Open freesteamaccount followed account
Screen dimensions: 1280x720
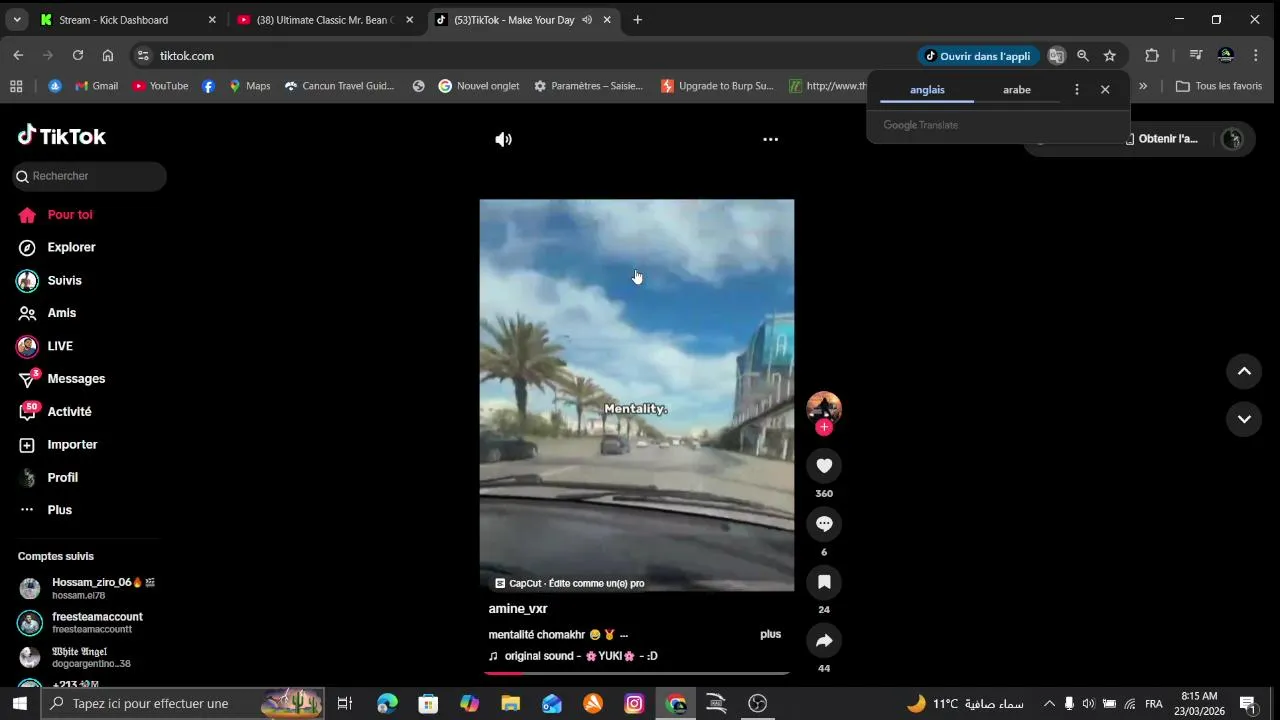pos(82,622)
